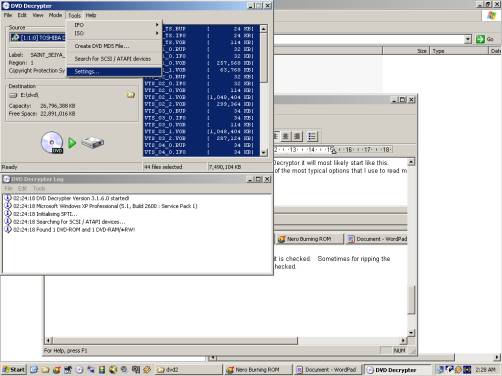Select the file row sized 239,364 KB
The height and width of the screenshot is (376, 502).
point(201,104)
